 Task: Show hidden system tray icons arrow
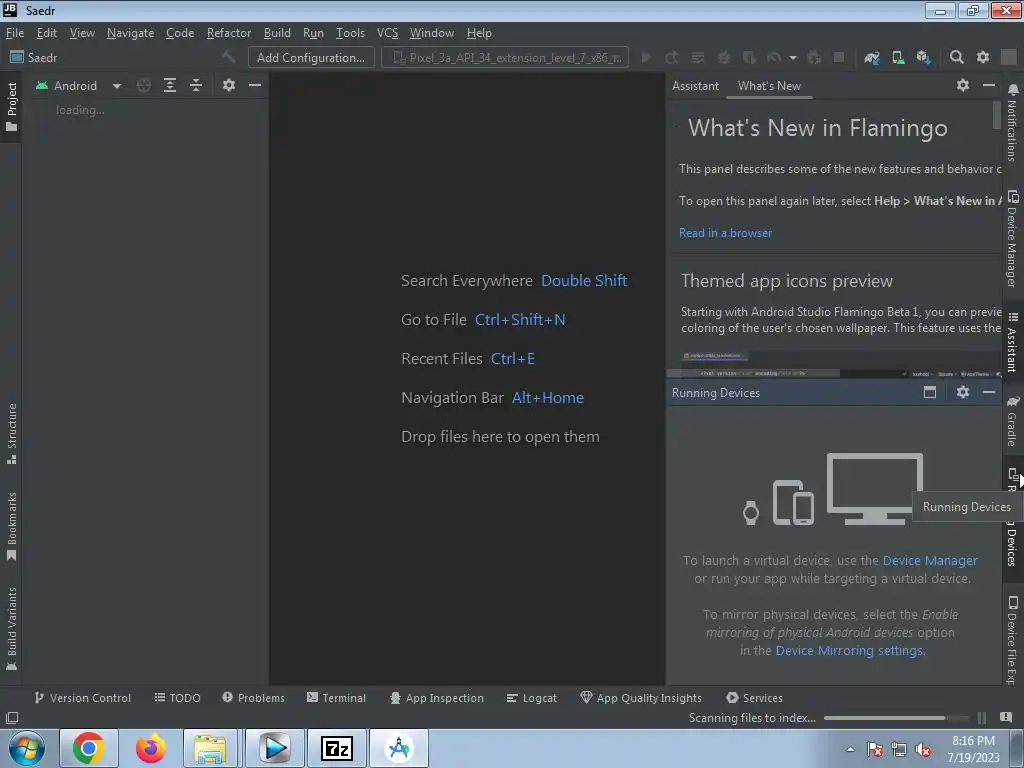point(850,749)
